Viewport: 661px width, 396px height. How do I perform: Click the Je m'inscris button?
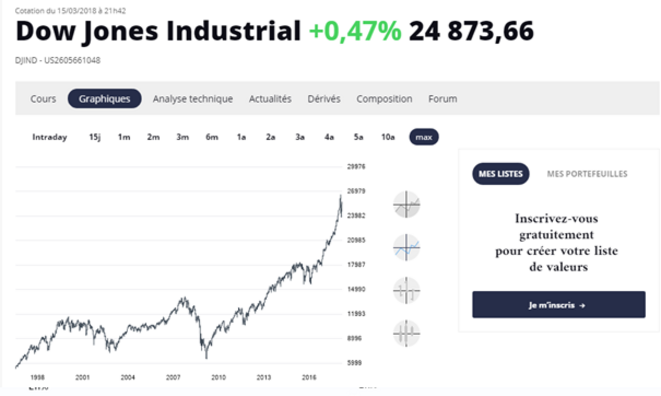click(559, 304)
